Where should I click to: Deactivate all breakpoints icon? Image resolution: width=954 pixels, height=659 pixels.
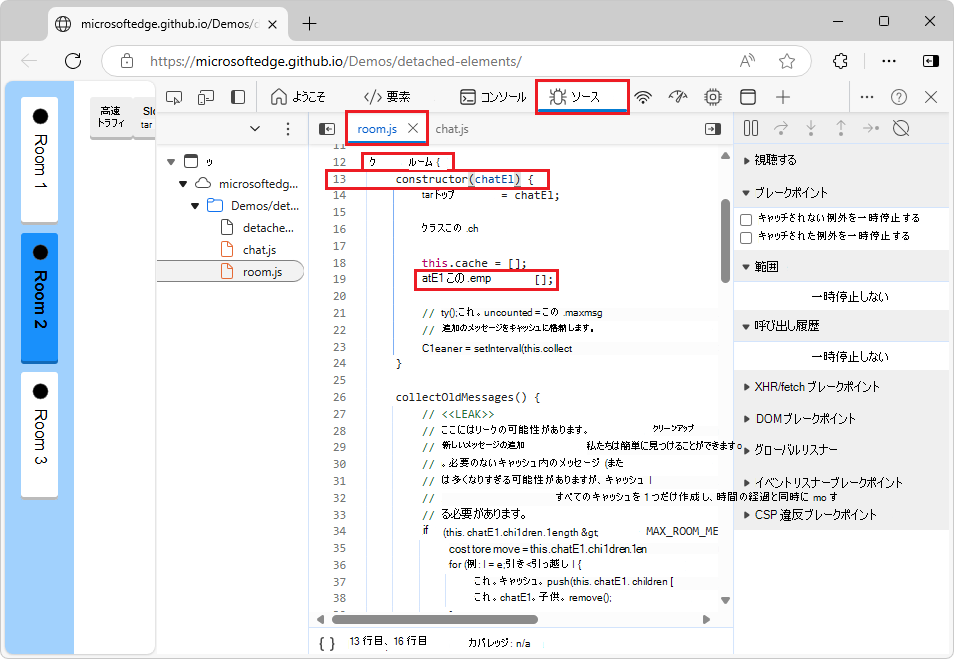900,128
